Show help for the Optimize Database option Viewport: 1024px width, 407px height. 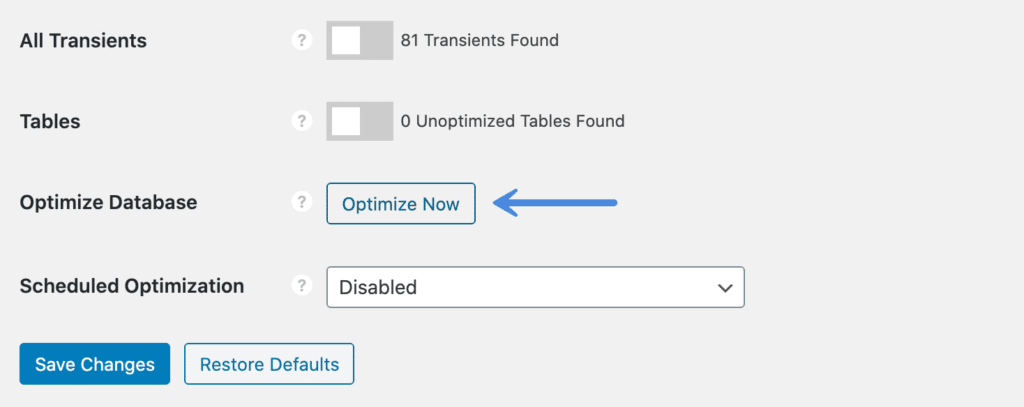pyautogui.click(x=301, y=203)
